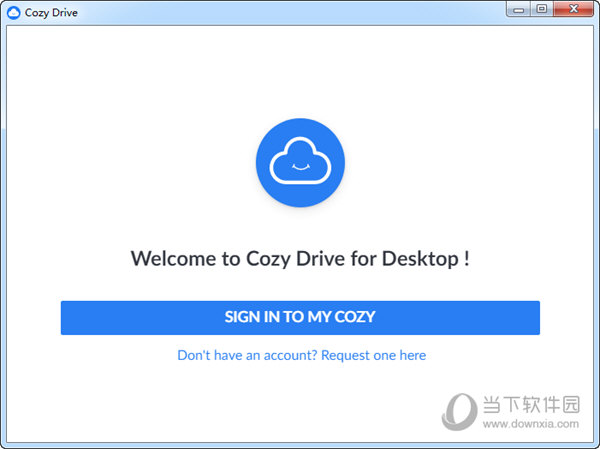Click the SIGN IN TO MY COZY button

(x=300, y=318)
